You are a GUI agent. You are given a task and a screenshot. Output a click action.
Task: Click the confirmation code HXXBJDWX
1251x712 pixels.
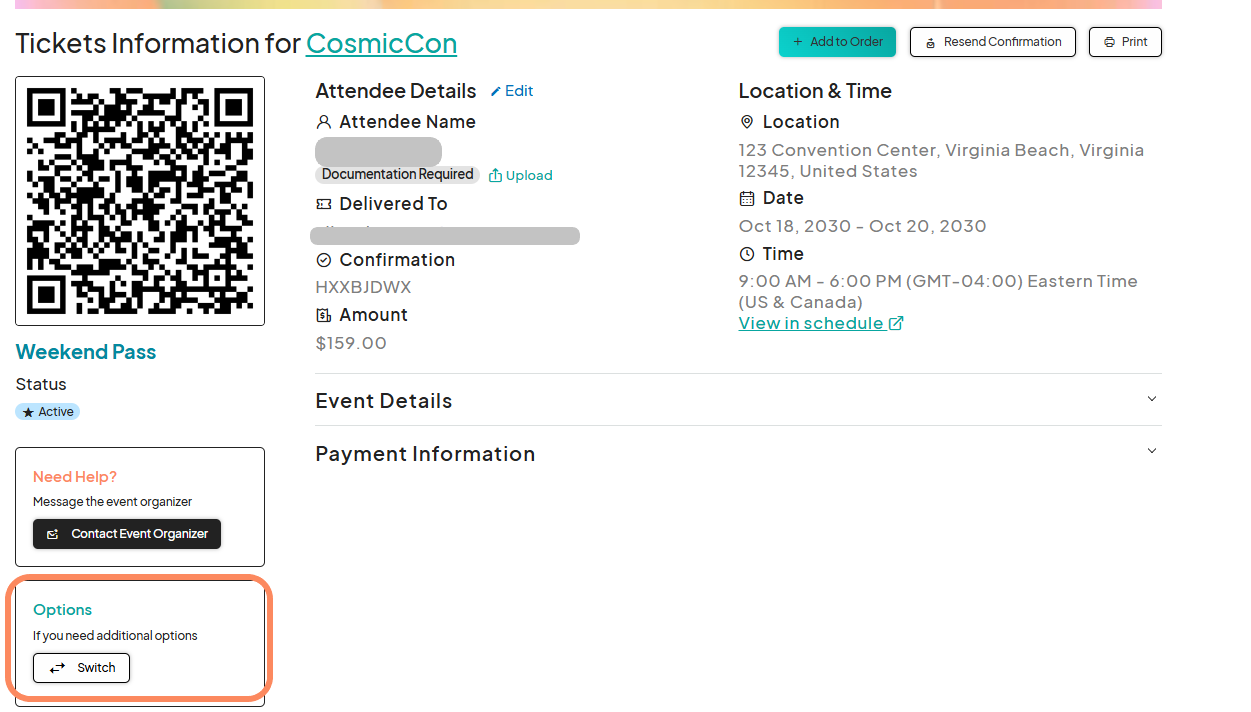(363, 287)
